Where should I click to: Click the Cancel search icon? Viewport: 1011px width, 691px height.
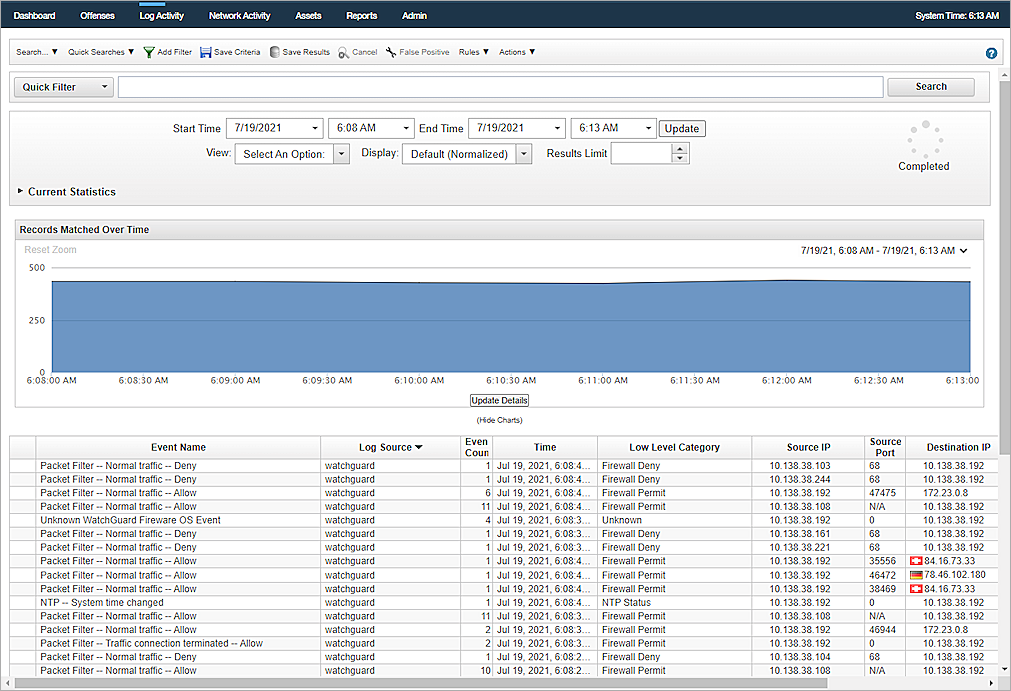click(343, 52)
